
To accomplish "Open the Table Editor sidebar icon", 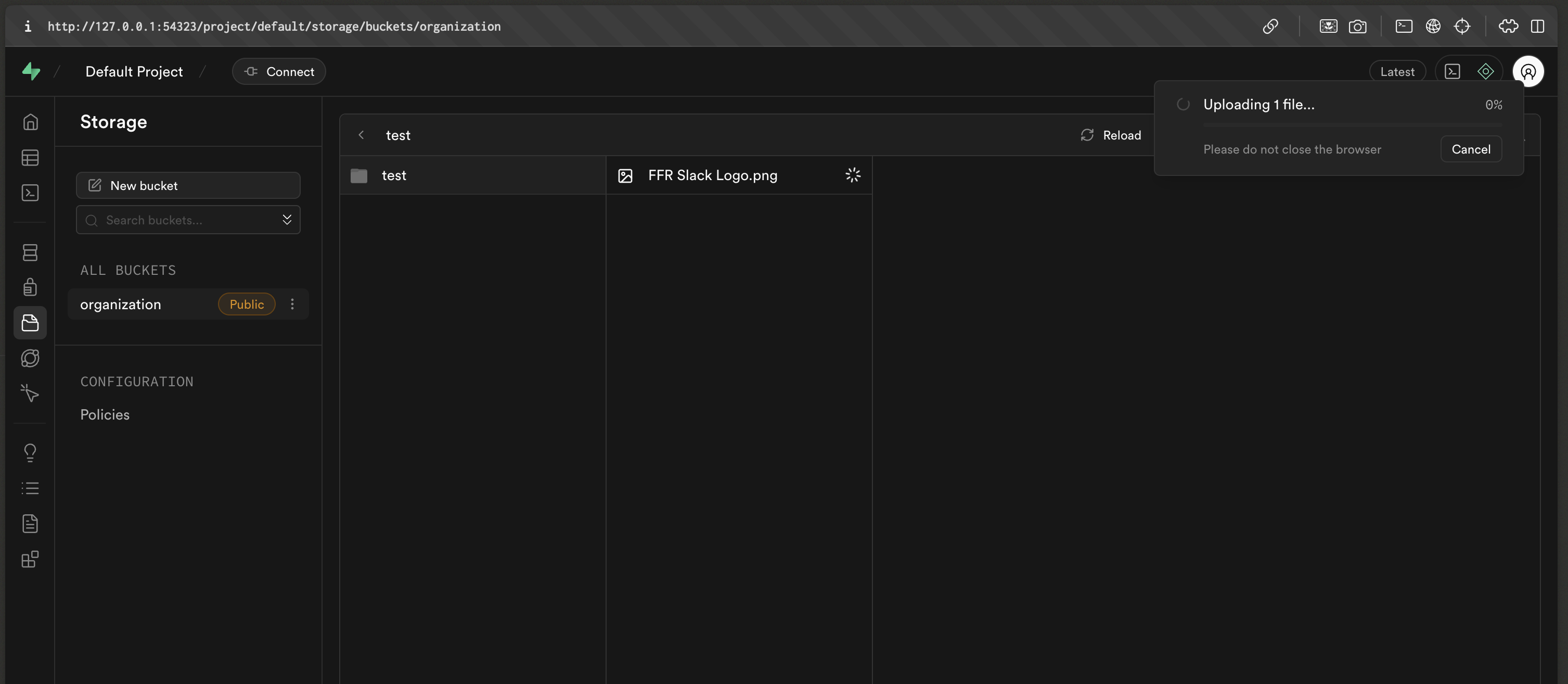I will (x=30, y=158).
